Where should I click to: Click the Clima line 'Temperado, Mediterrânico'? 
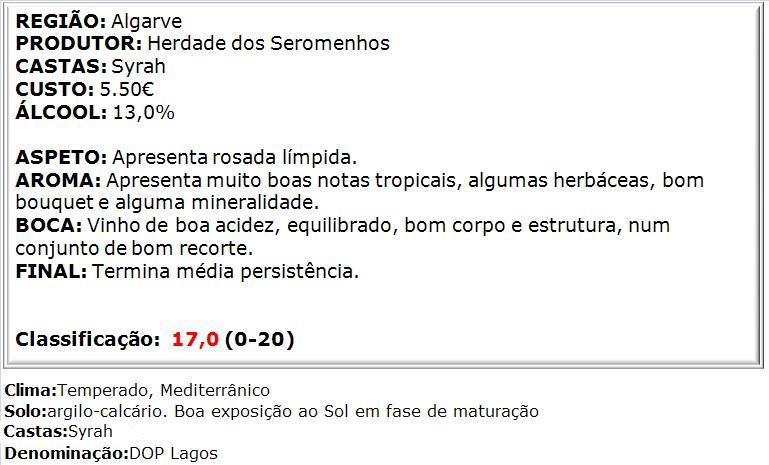pos(164,391)
